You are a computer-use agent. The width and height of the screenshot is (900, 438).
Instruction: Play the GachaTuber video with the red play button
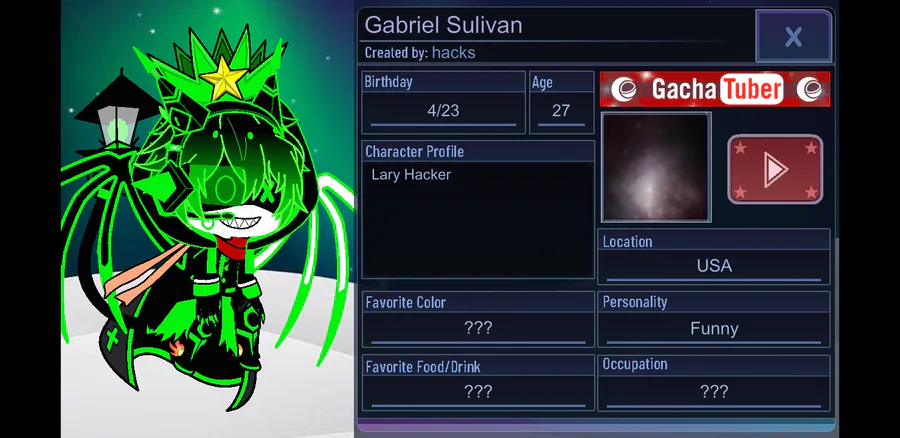[x=775, y=169]
